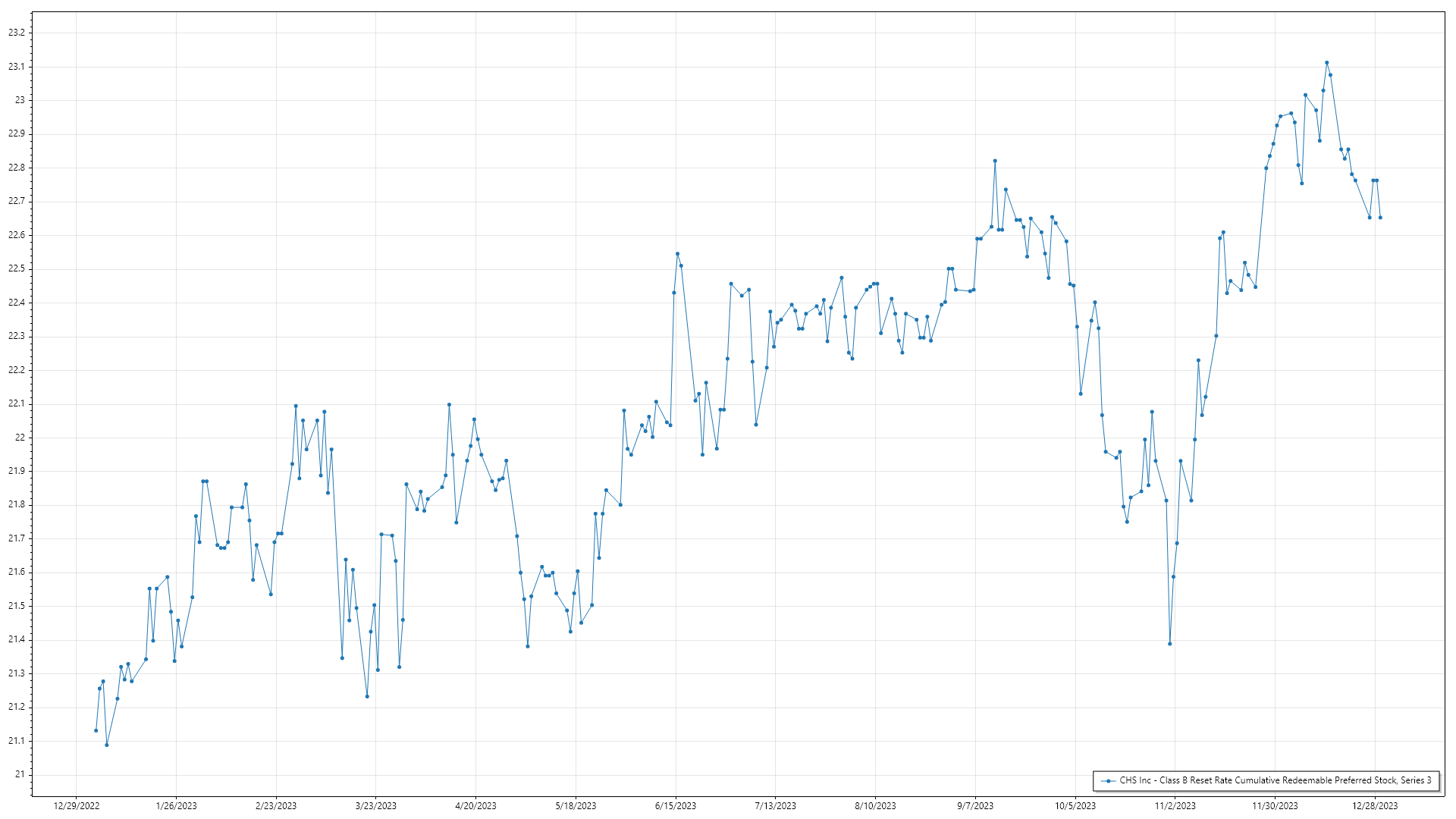
Task: Click the 23.2 y-axis value label
Action: 17,33
